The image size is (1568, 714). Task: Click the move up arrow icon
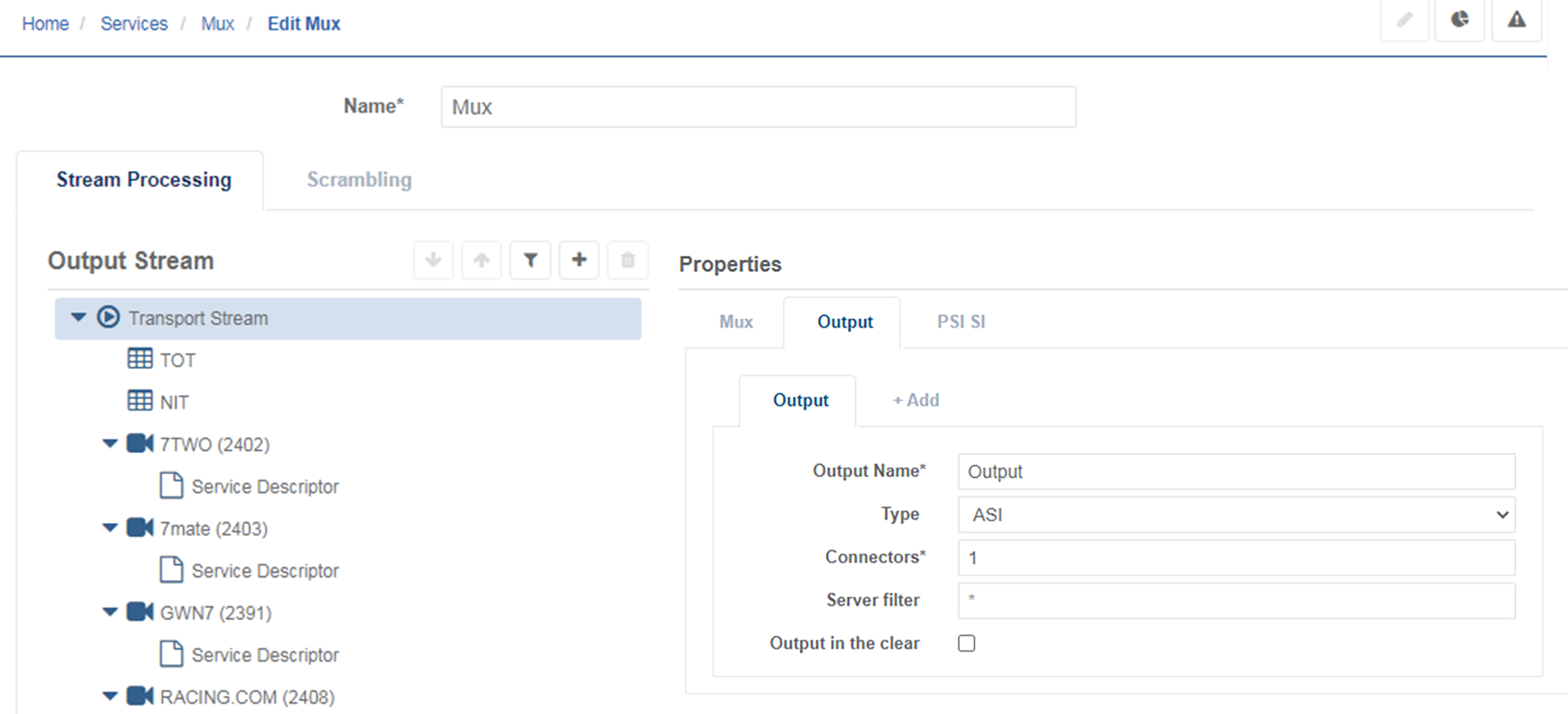[x=482, y=260]
